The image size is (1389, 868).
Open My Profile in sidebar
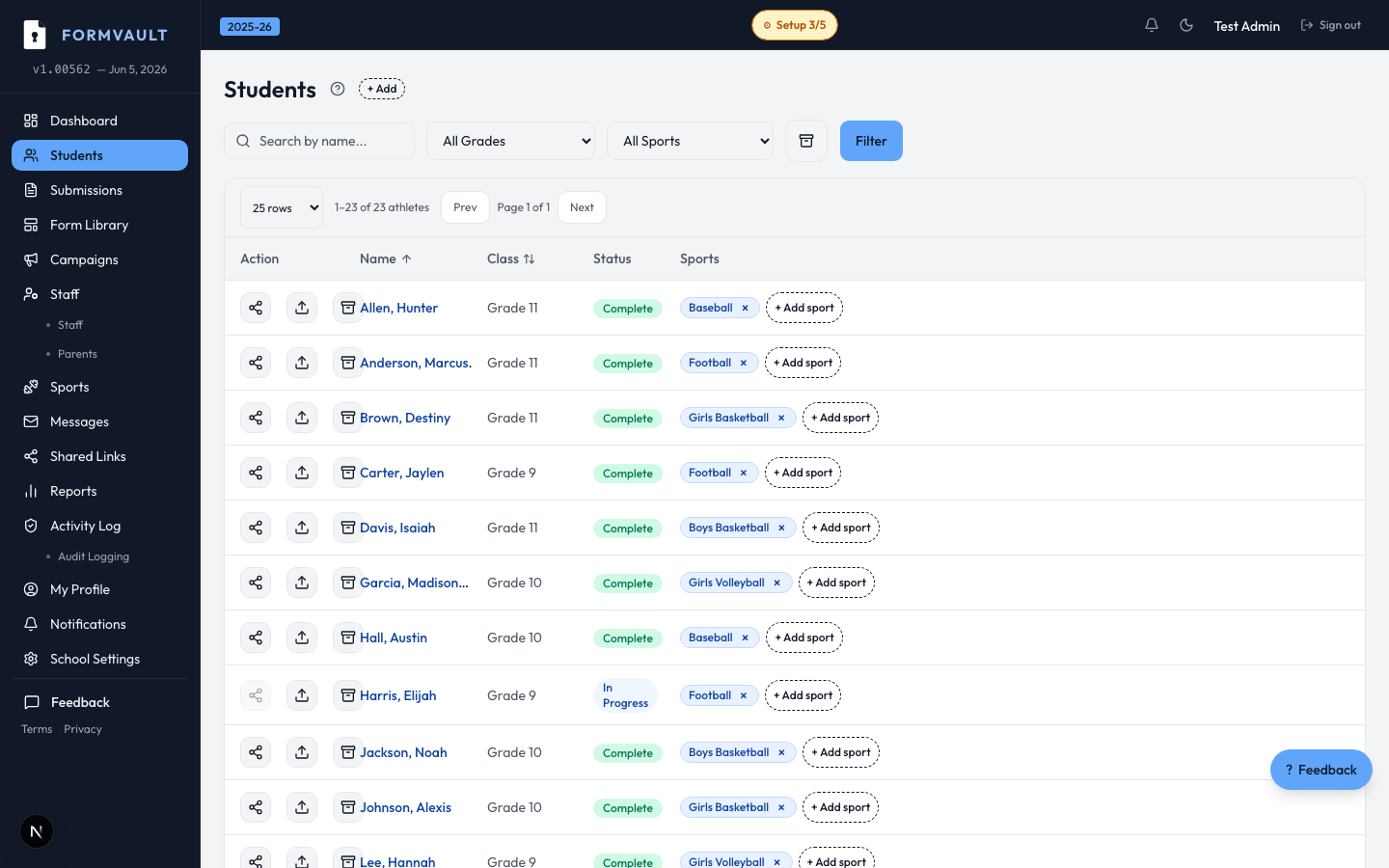(x=99, y=589)
